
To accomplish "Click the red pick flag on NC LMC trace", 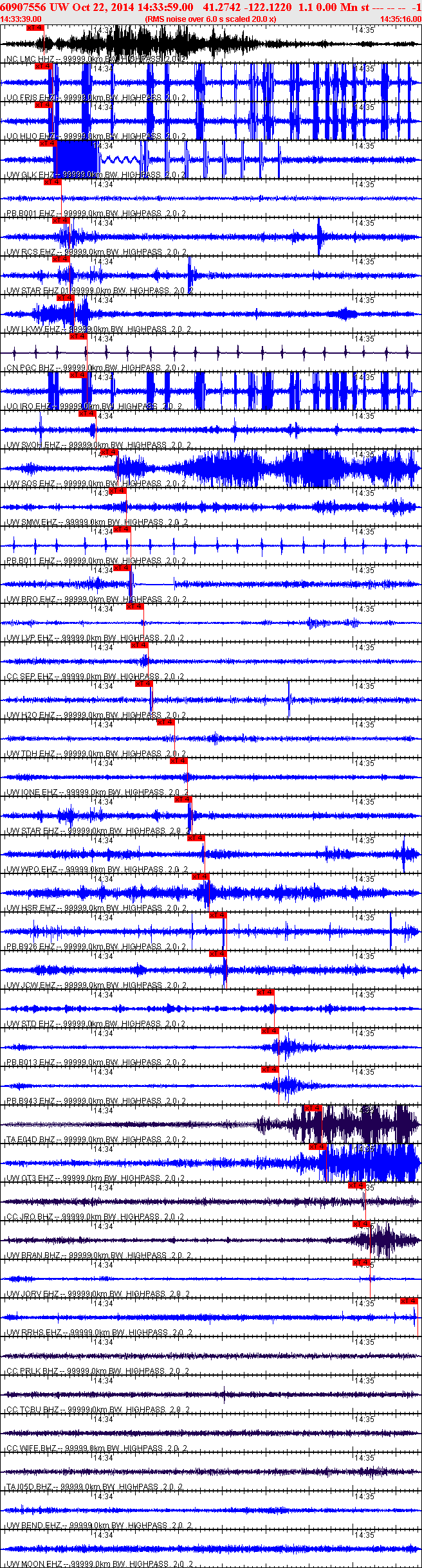I will [35, 28].
